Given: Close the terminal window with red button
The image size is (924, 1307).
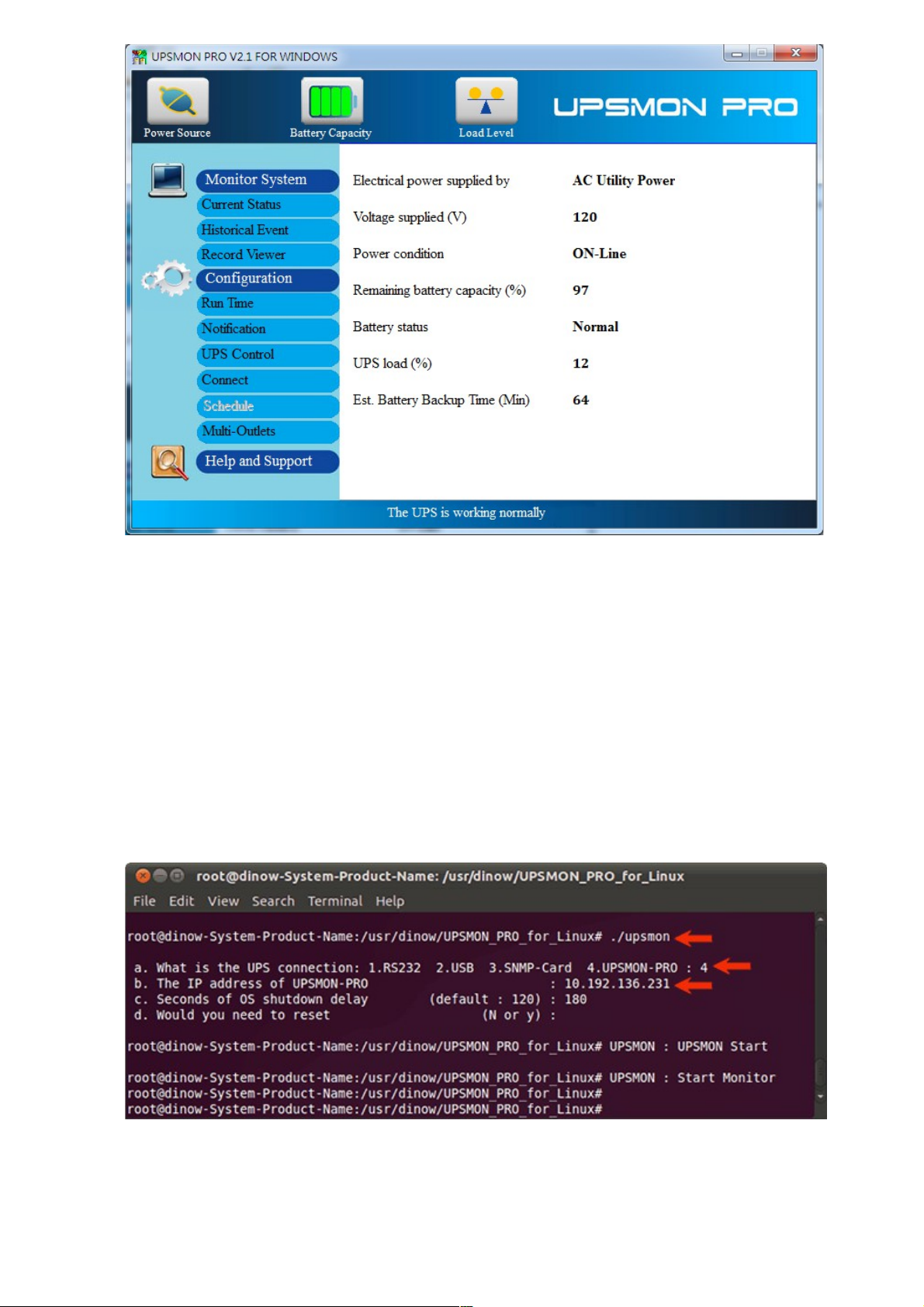Looking at the screenshot, I should point(143,876).
